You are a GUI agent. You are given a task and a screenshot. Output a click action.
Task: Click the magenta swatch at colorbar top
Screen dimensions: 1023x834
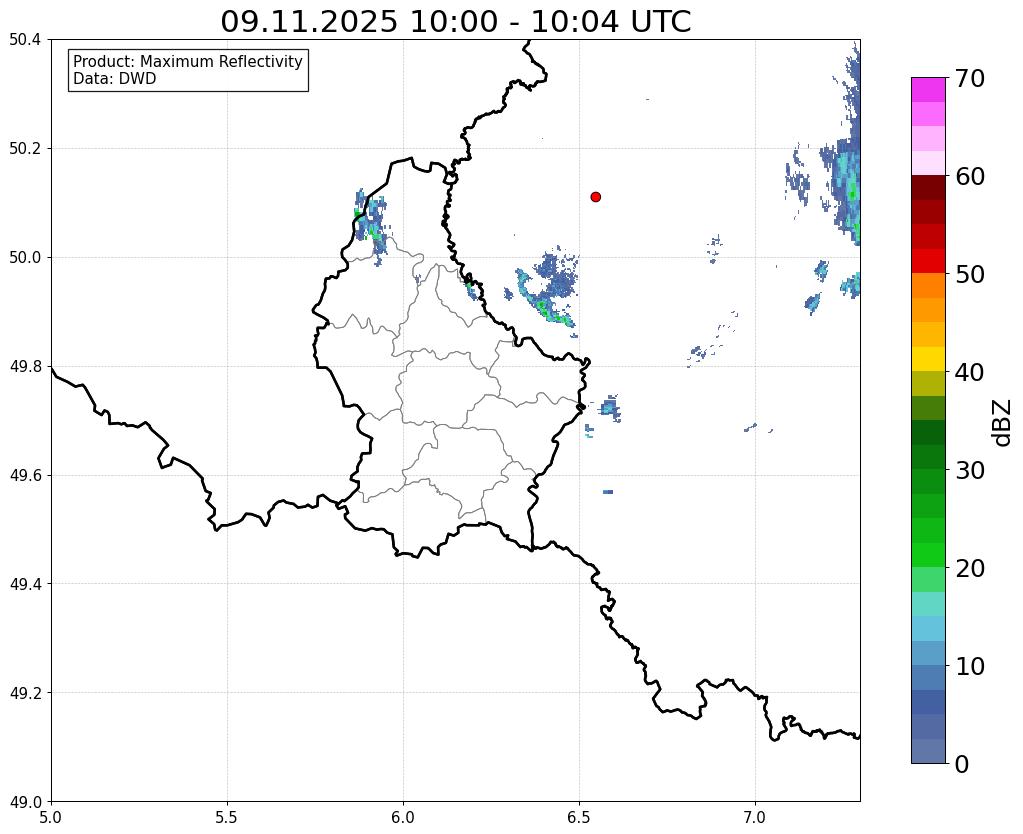coord(928,90)
